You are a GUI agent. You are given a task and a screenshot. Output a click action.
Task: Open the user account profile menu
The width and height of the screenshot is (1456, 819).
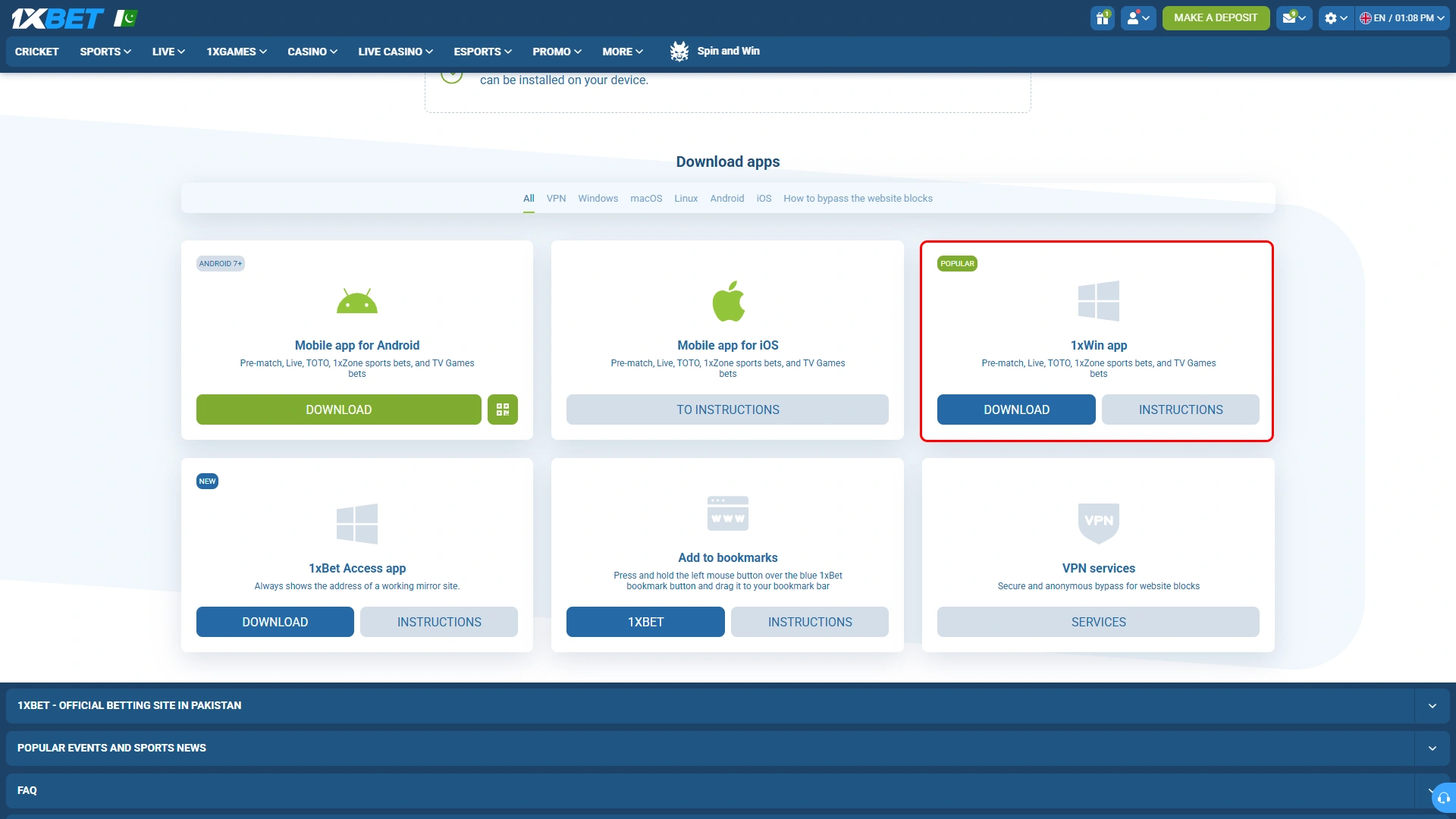pos(1138,17)
